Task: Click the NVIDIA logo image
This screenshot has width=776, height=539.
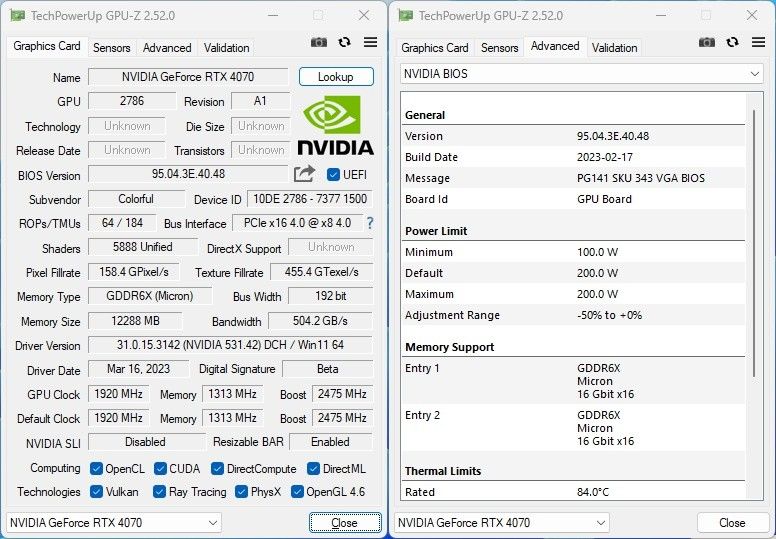Action: click(x=335, y=125)
